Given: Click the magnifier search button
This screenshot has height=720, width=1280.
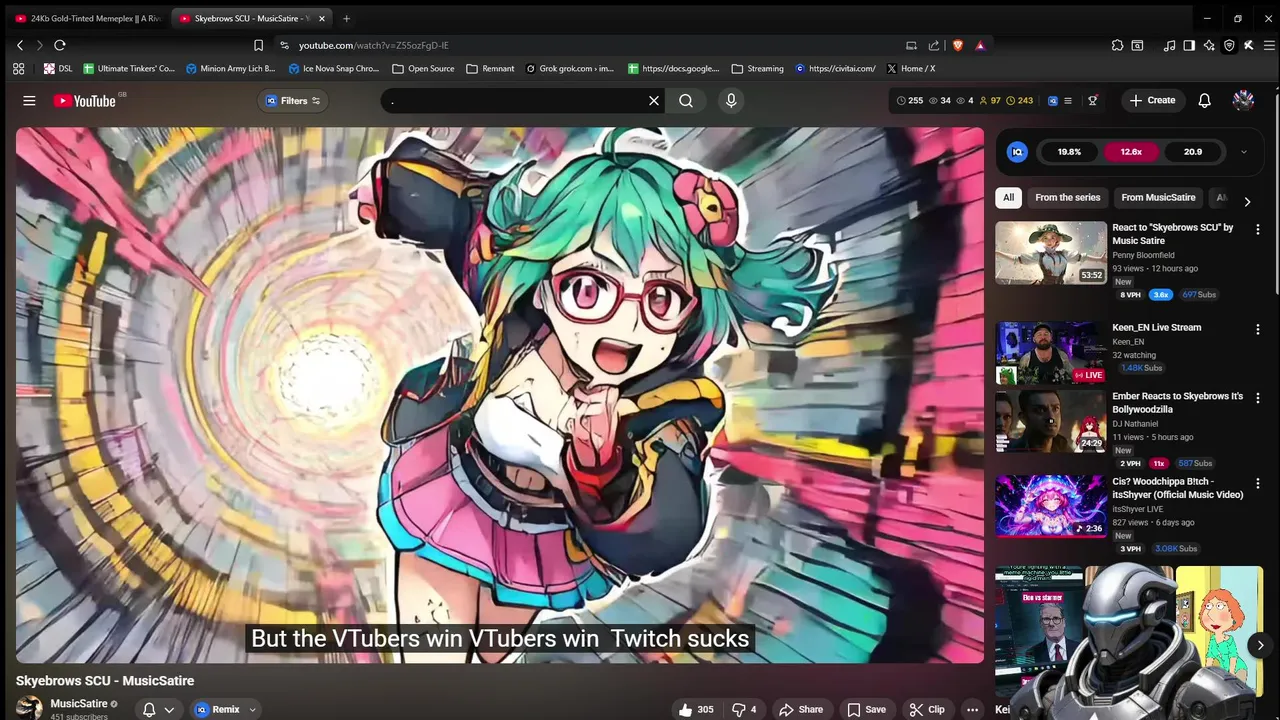Looking at the screenshot, I should click(x=686, y=100).
